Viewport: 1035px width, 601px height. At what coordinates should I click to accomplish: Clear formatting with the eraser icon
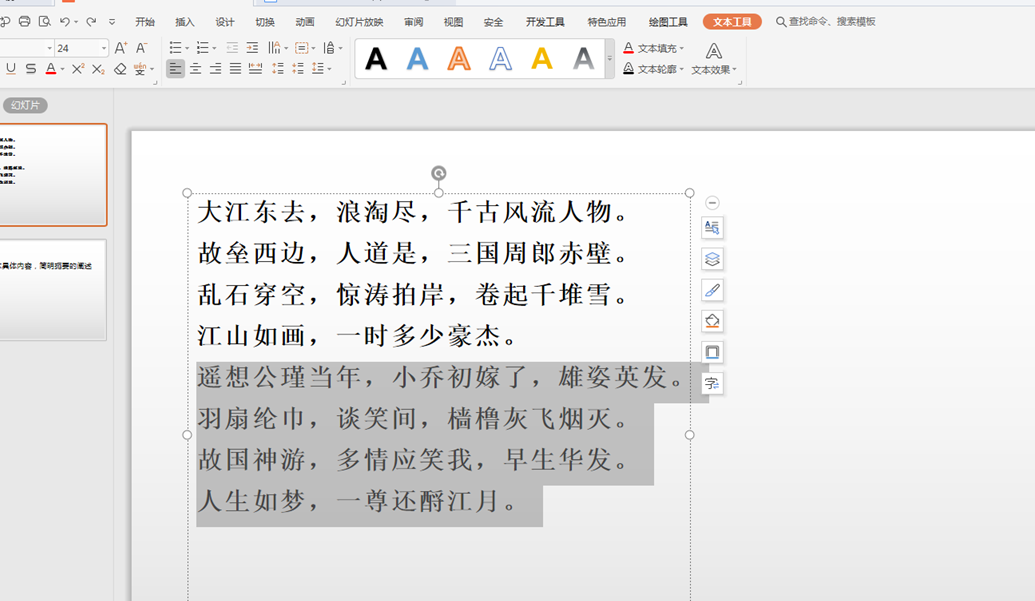point(120,69)
